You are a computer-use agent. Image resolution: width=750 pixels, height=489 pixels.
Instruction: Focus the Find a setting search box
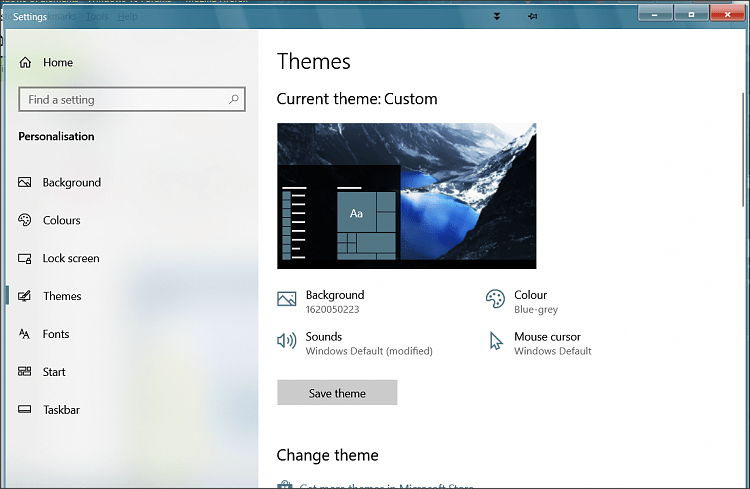pyautogui.click(x=132, y=99)
